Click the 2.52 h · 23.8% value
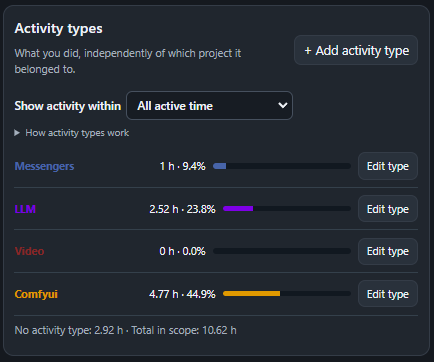This screenshot has width=434, height=362. [182, 209]
